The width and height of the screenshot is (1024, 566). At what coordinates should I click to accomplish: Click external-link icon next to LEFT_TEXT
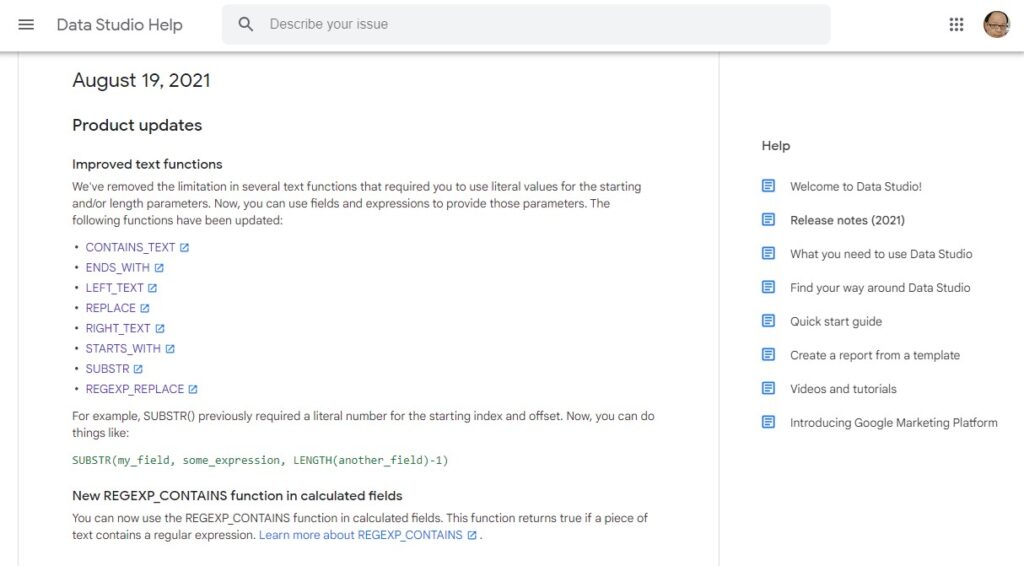tap(152, 288)
